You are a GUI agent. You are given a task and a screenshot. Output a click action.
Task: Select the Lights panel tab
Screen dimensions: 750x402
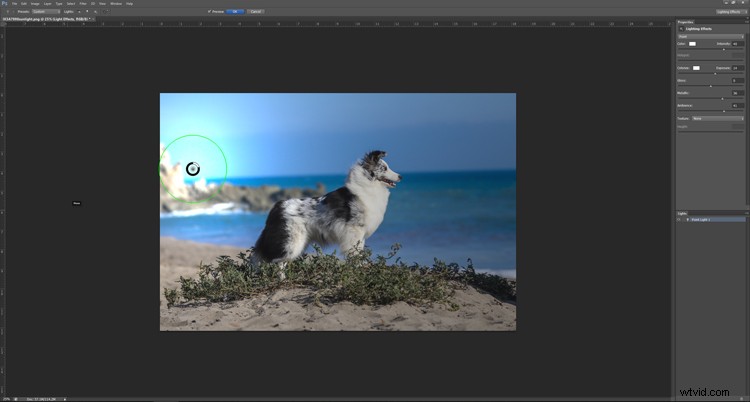(x=682, y=213)
